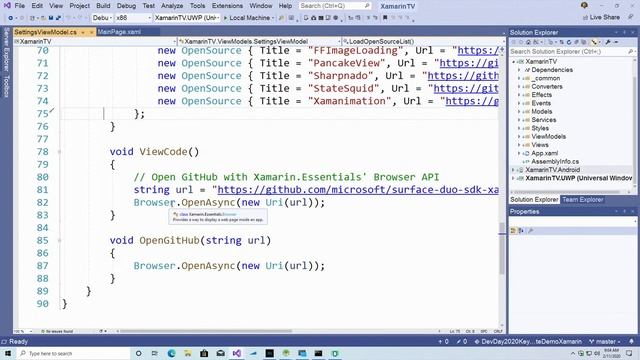Switch to Team Explorer tab
640x360 pixels.
582,200
